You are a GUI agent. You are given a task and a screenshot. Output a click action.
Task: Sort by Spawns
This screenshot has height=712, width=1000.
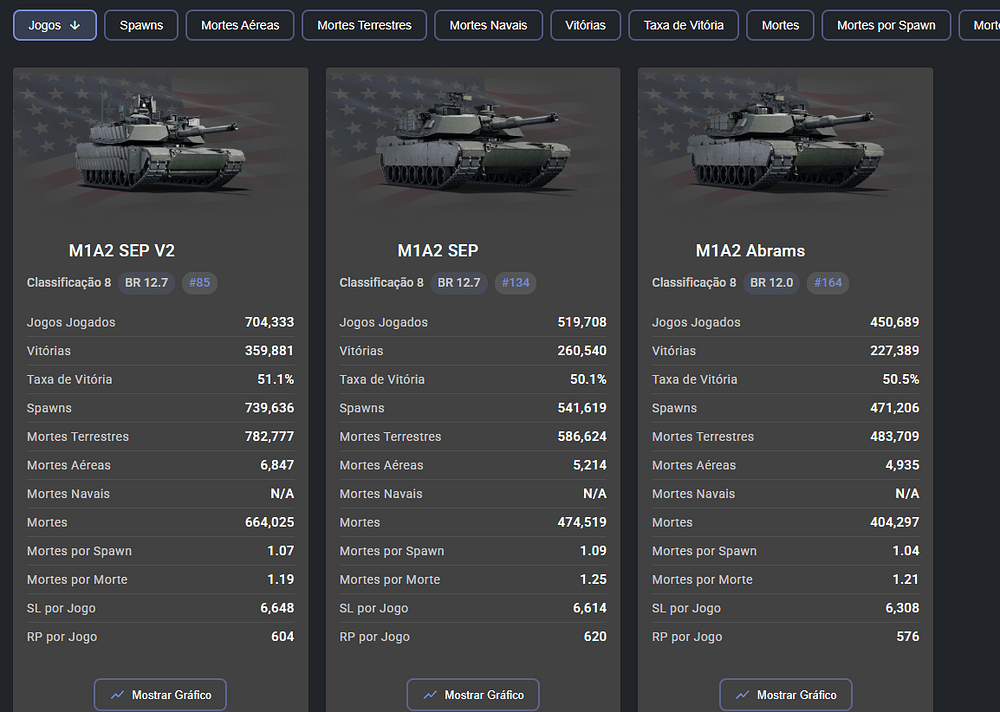click(x=141, y=25)
